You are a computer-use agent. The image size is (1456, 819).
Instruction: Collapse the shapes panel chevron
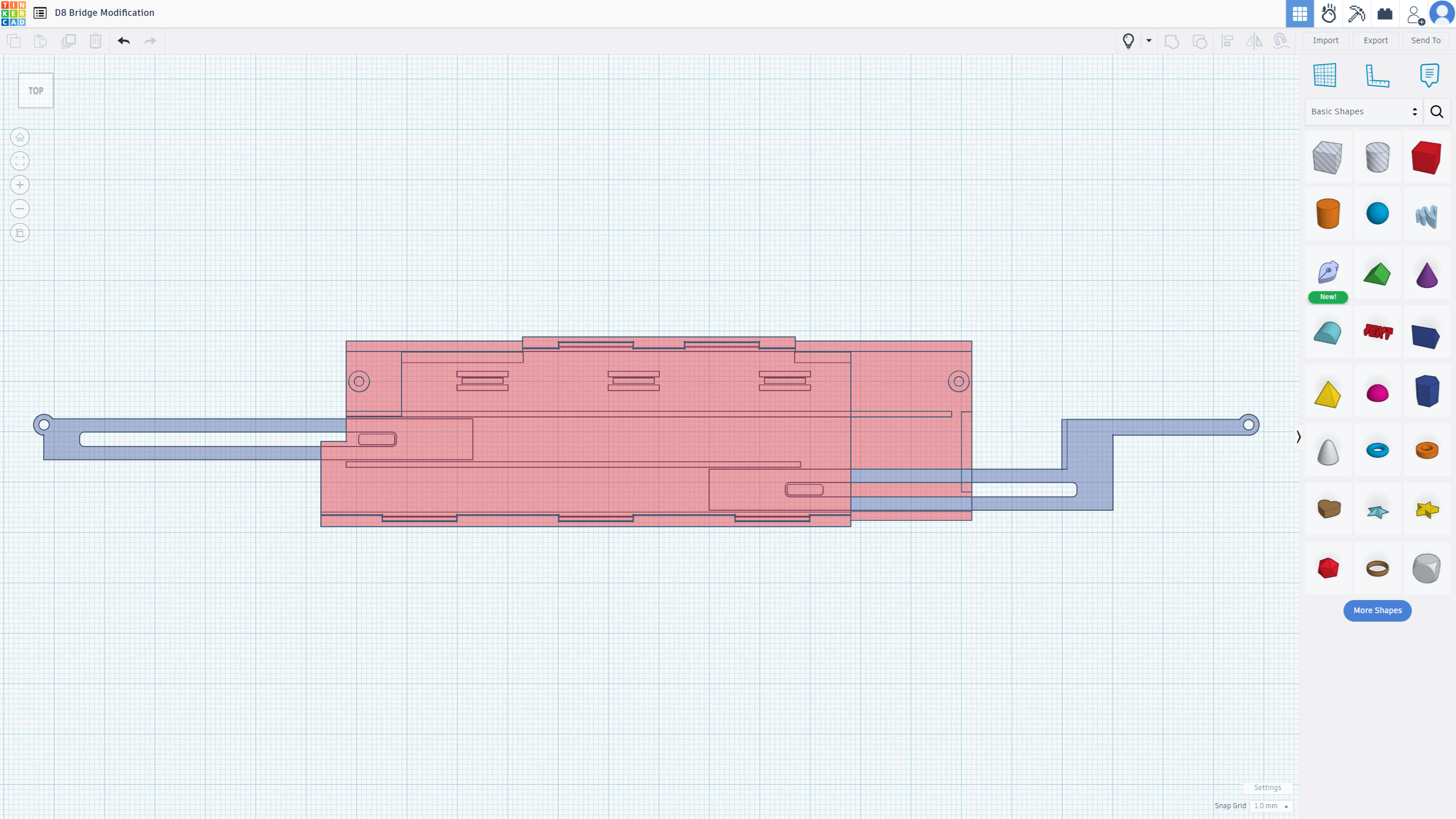point(1298,437)
